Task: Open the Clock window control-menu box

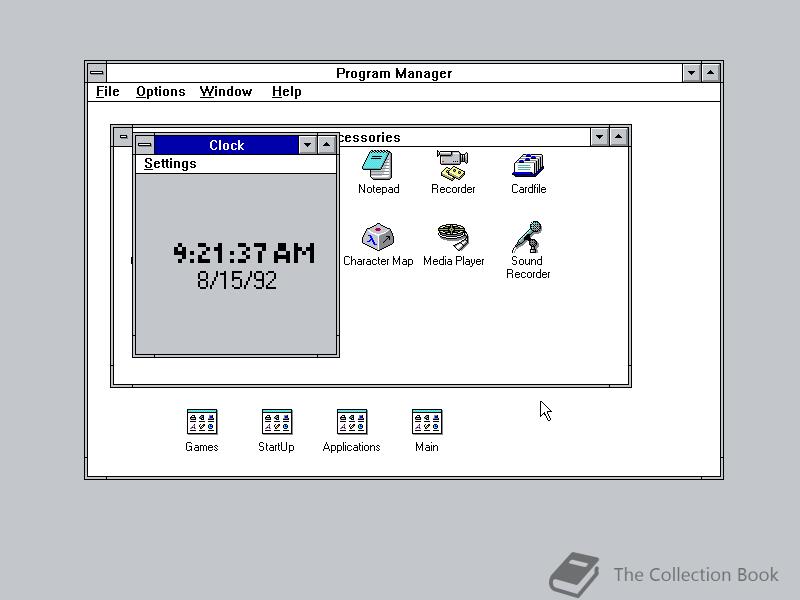Action: (145, 145)
